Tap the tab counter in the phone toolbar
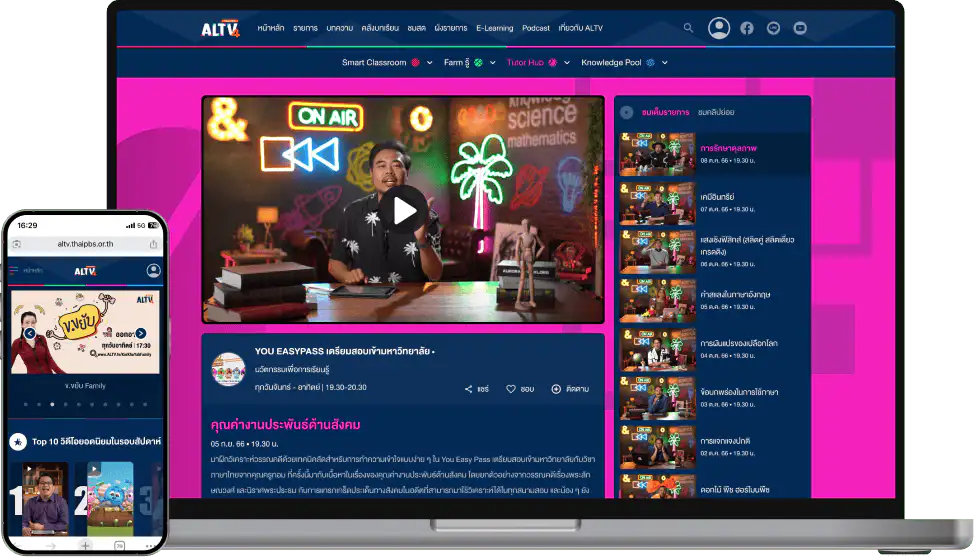 tap(119, 545)
